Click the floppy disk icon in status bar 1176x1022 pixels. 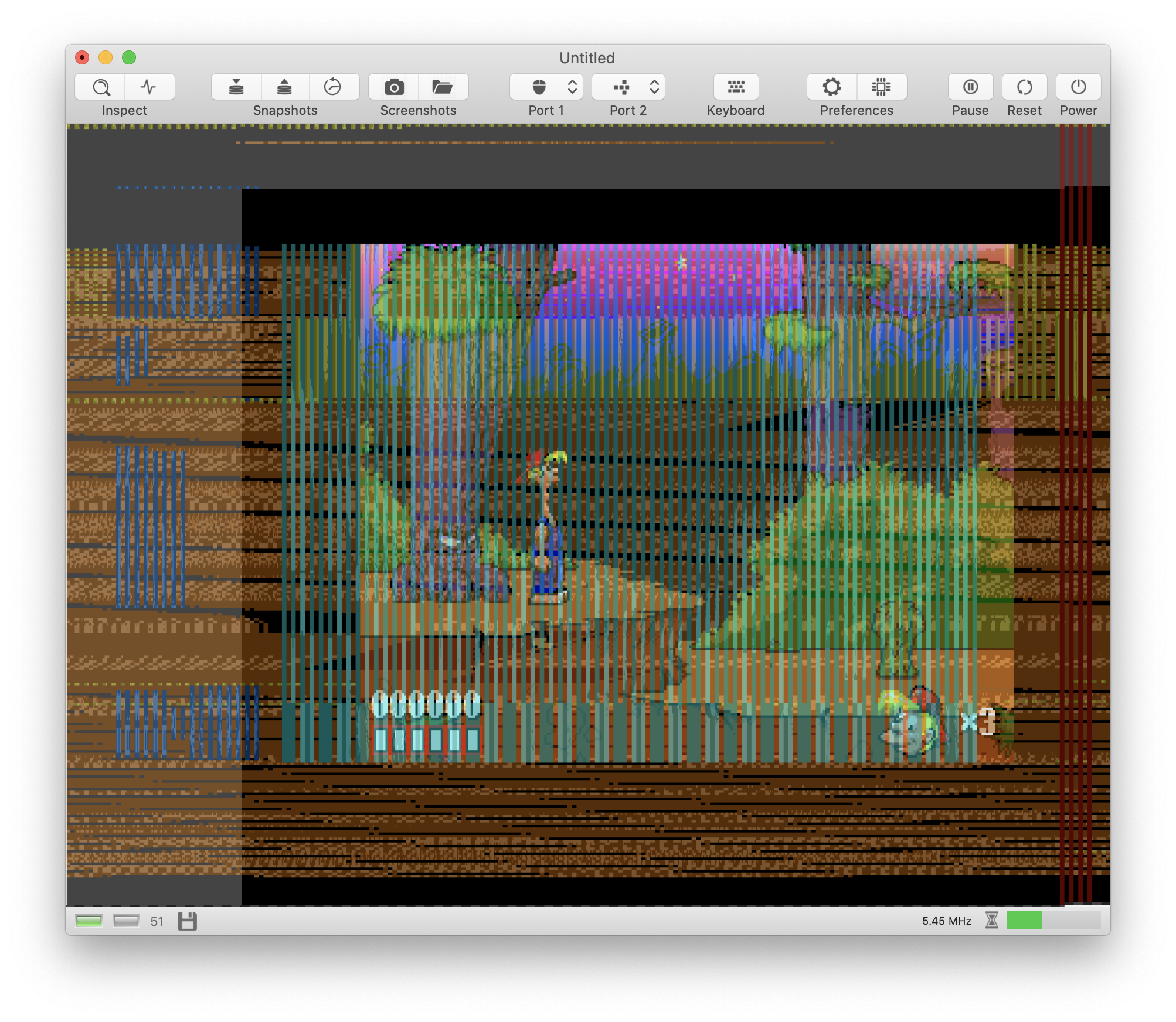tap(188, 921)
